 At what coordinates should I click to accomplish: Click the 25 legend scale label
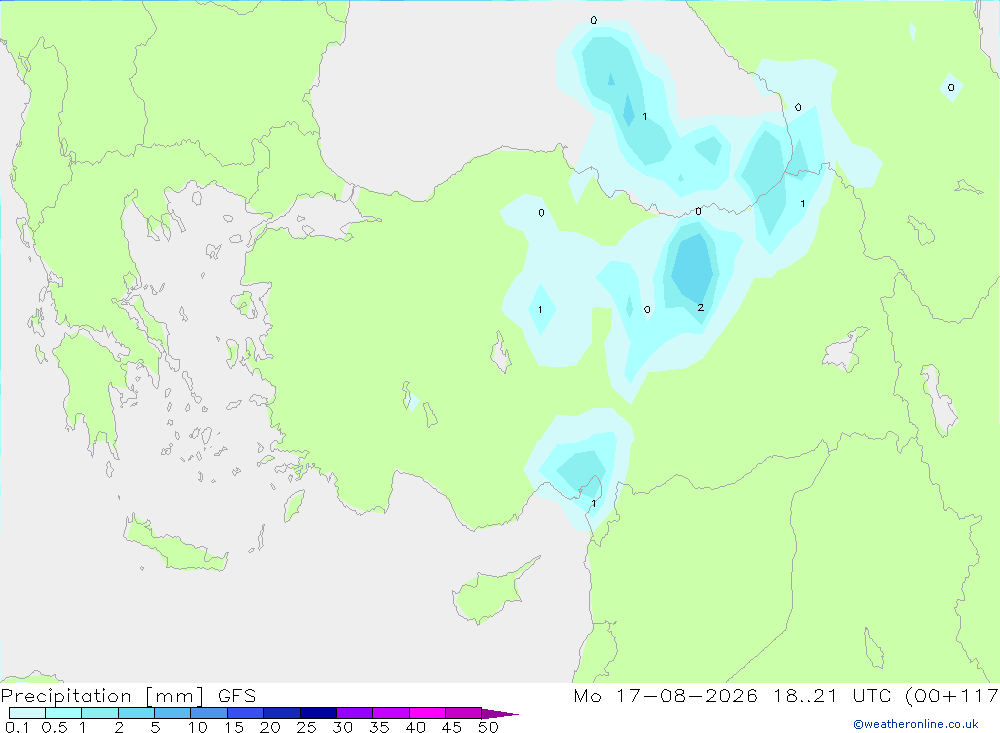click(x=307, y=727)
